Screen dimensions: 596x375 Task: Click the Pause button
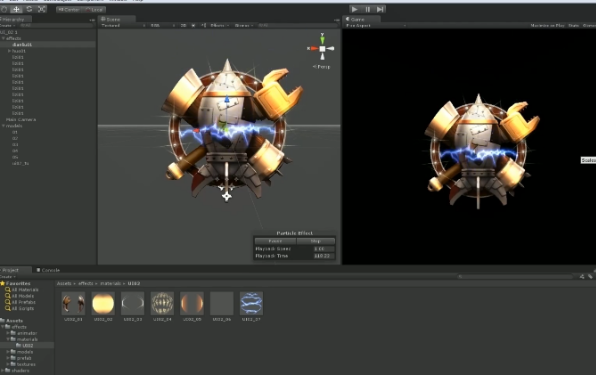click(x=368, y=9)
